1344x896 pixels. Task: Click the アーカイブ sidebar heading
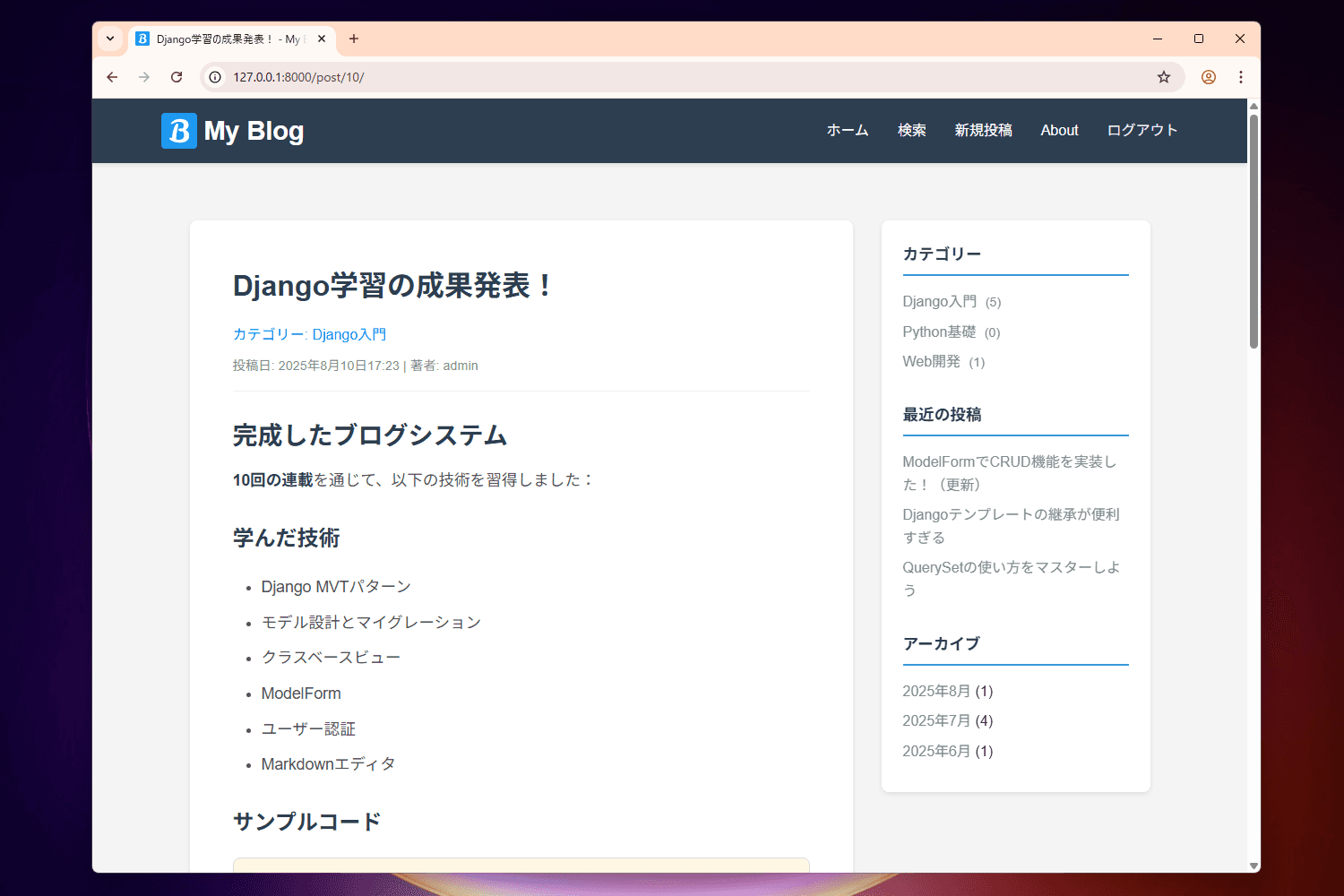coord(941,644)
